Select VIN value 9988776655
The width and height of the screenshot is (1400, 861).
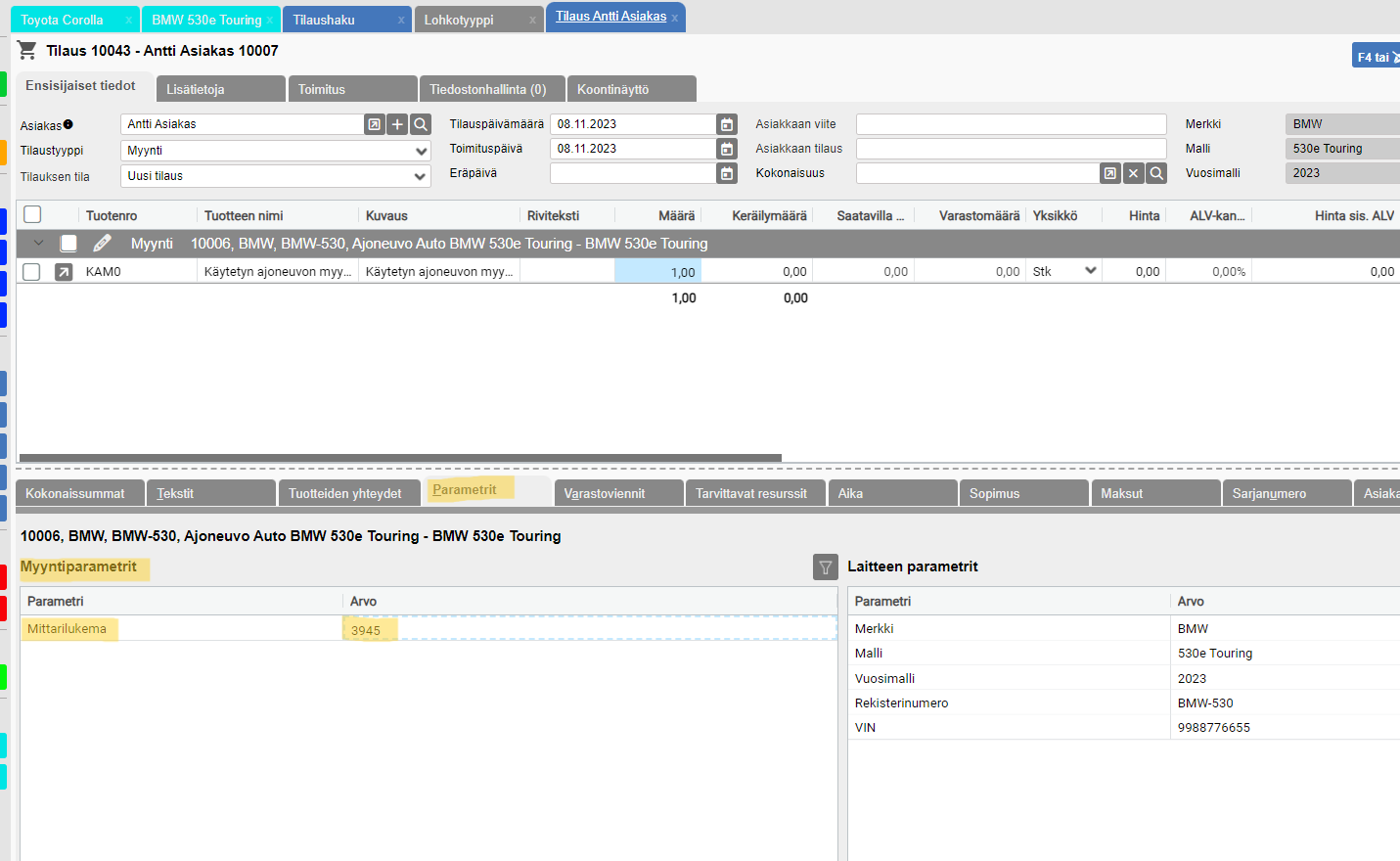click(1213, 727)
